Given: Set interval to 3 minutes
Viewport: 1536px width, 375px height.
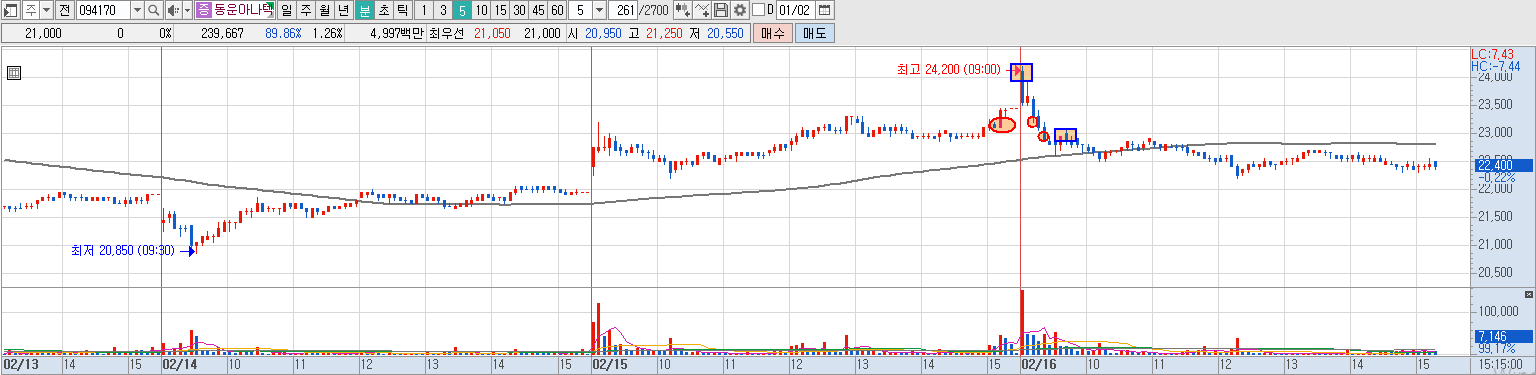Looking at the screenshot, I should [x=443, y=10].
